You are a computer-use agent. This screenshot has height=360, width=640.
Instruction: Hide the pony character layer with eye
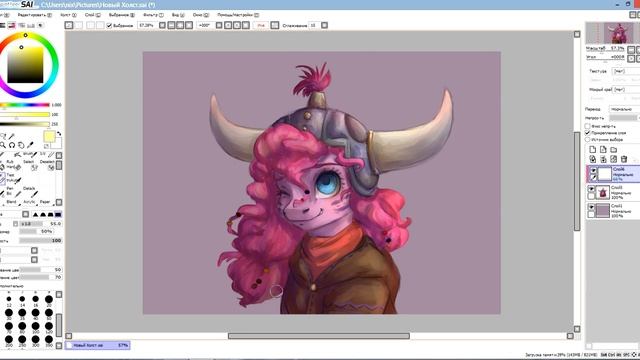[591, 189]
